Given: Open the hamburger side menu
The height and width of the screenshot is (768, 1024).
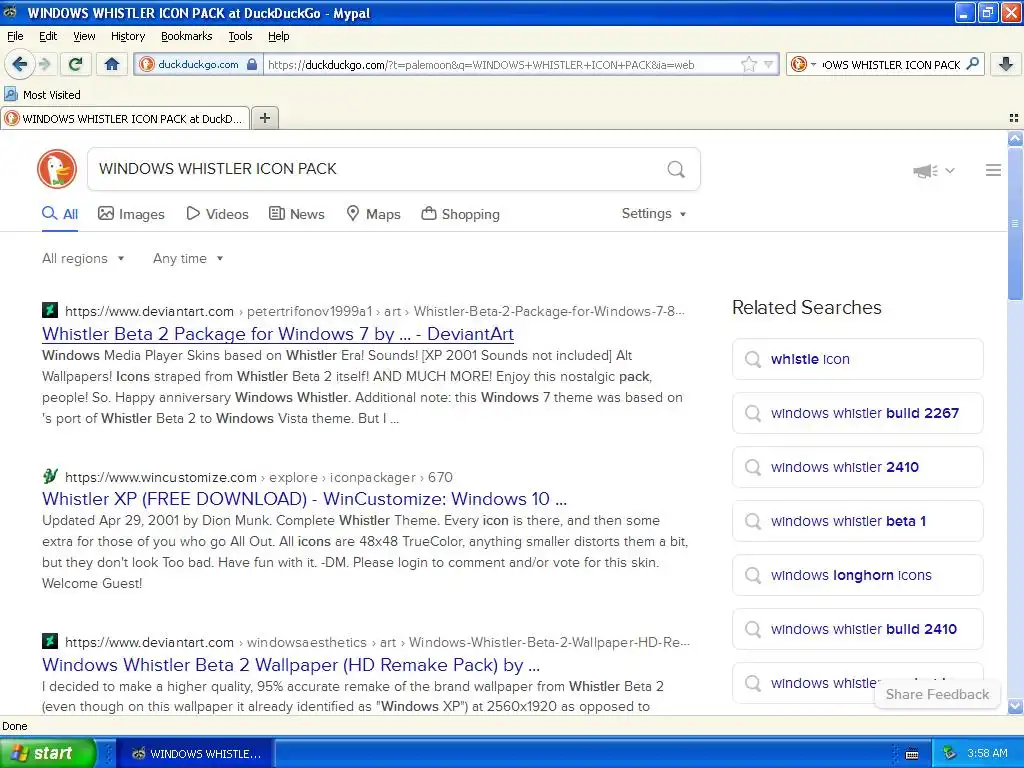Looking at the screenshot, I should pos(993,170).
